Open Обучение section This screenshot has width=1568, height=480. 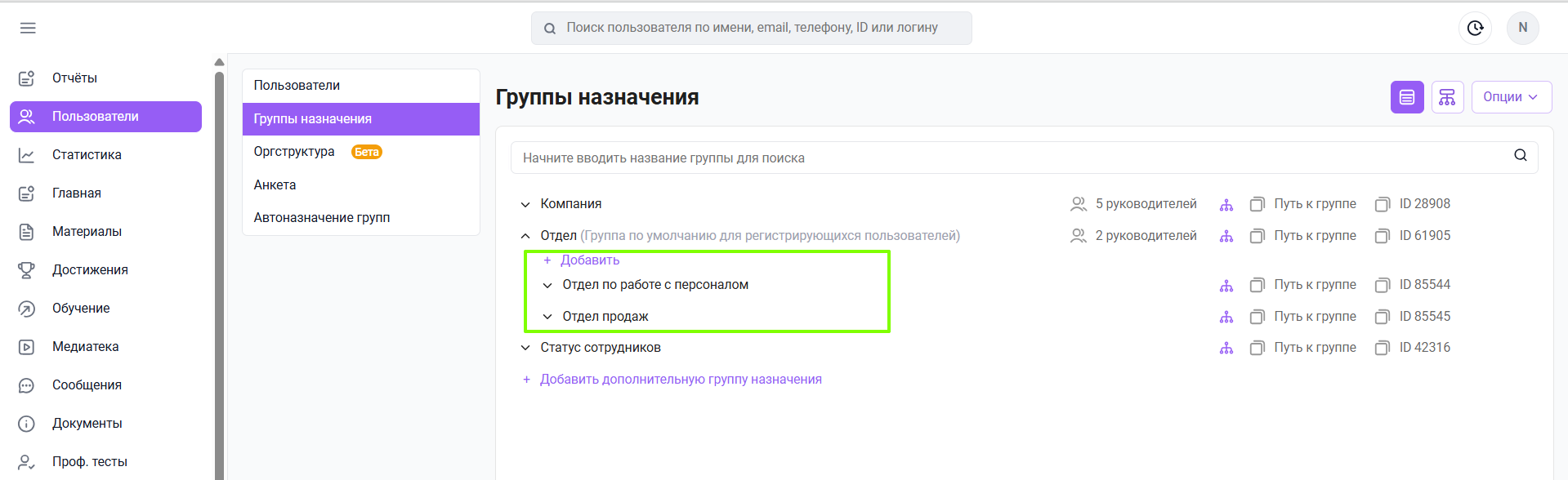tap(105, 309)
